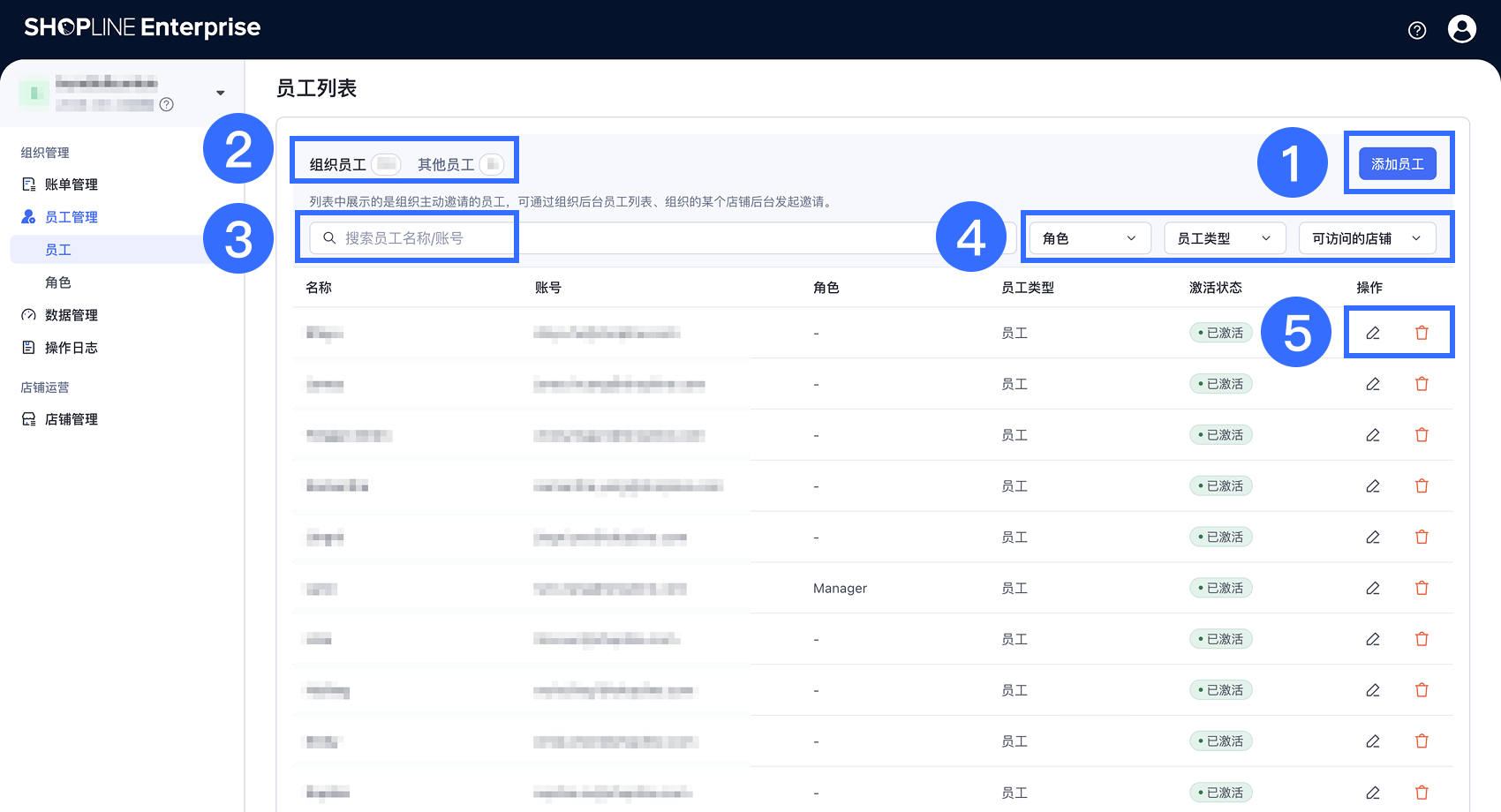Edit the third employee row
The height and width of the screenshot is (812, 1501).
point(1373,435)
